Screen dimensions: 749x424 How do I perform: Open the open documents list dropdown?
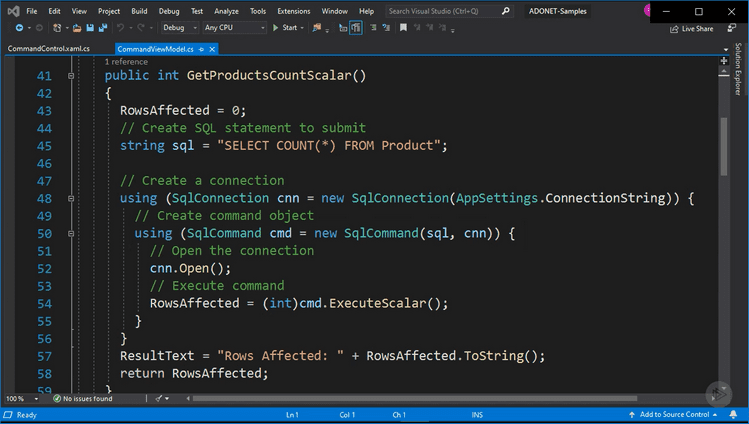pyautogui.click(x=726, y=49)
